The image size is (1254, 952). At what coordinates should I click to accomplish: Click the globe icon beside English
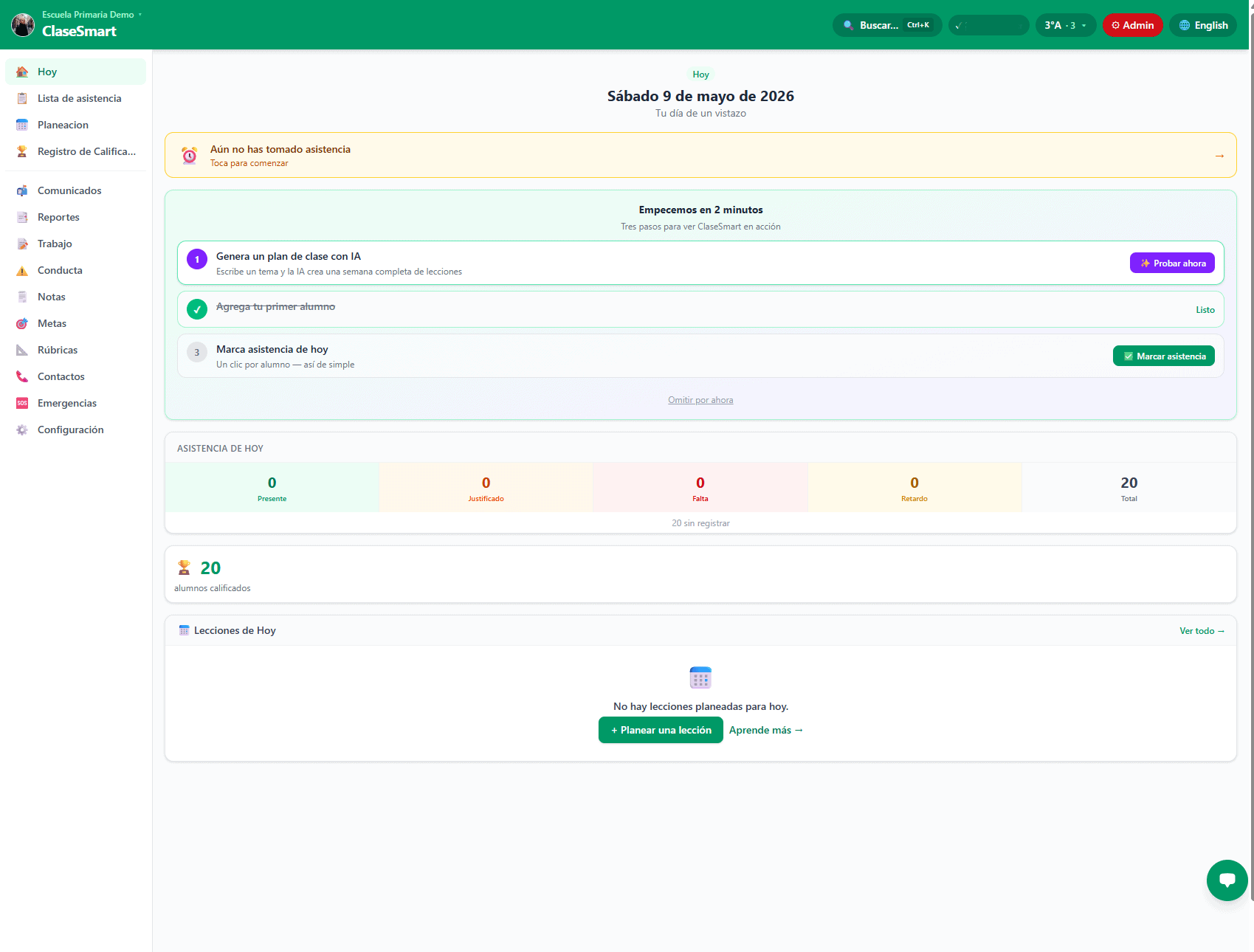click(x=1185, y=25)
